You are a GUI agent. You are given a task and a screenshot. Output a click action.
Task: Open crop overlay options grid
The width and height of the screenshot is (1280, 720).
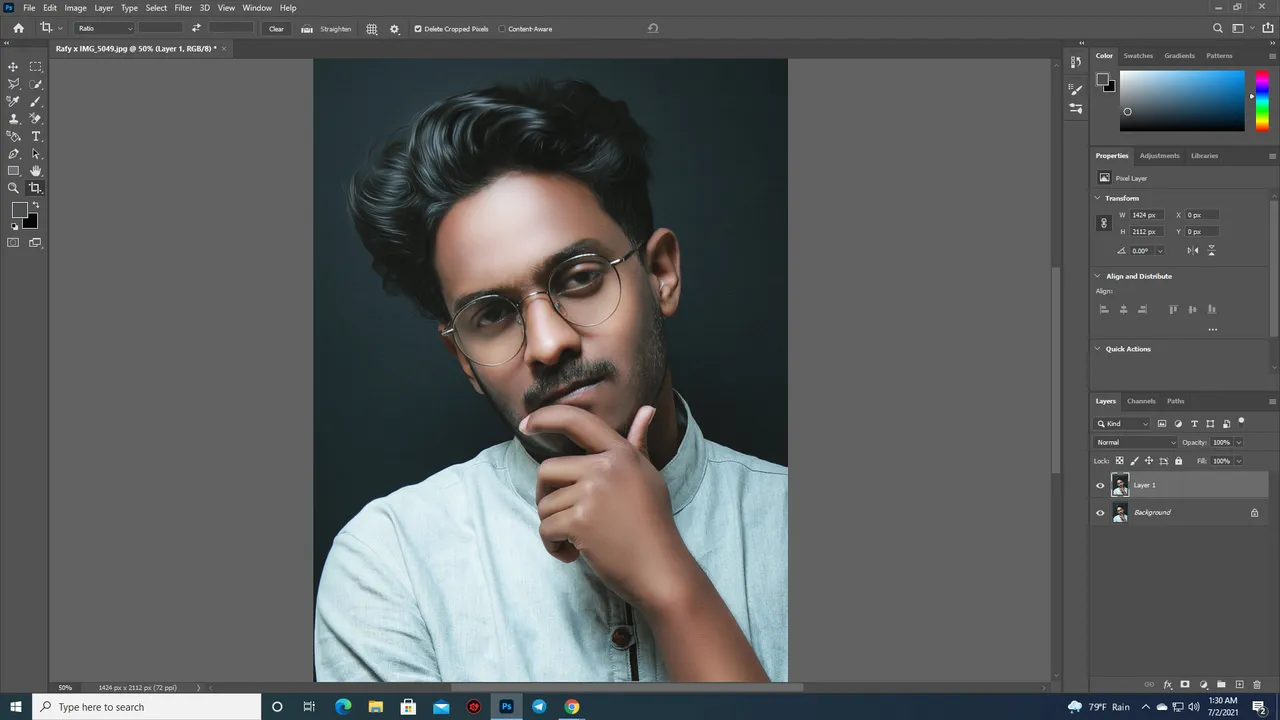pyautogui.click(x=372, y=29)
